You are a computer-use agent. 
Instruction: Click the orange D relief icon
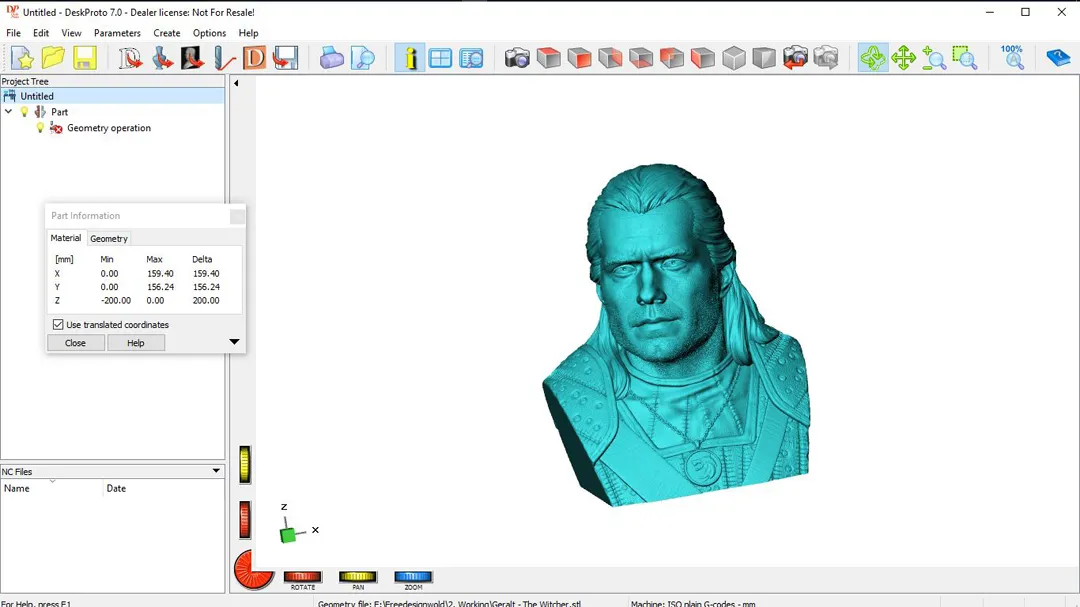[254, 58]
